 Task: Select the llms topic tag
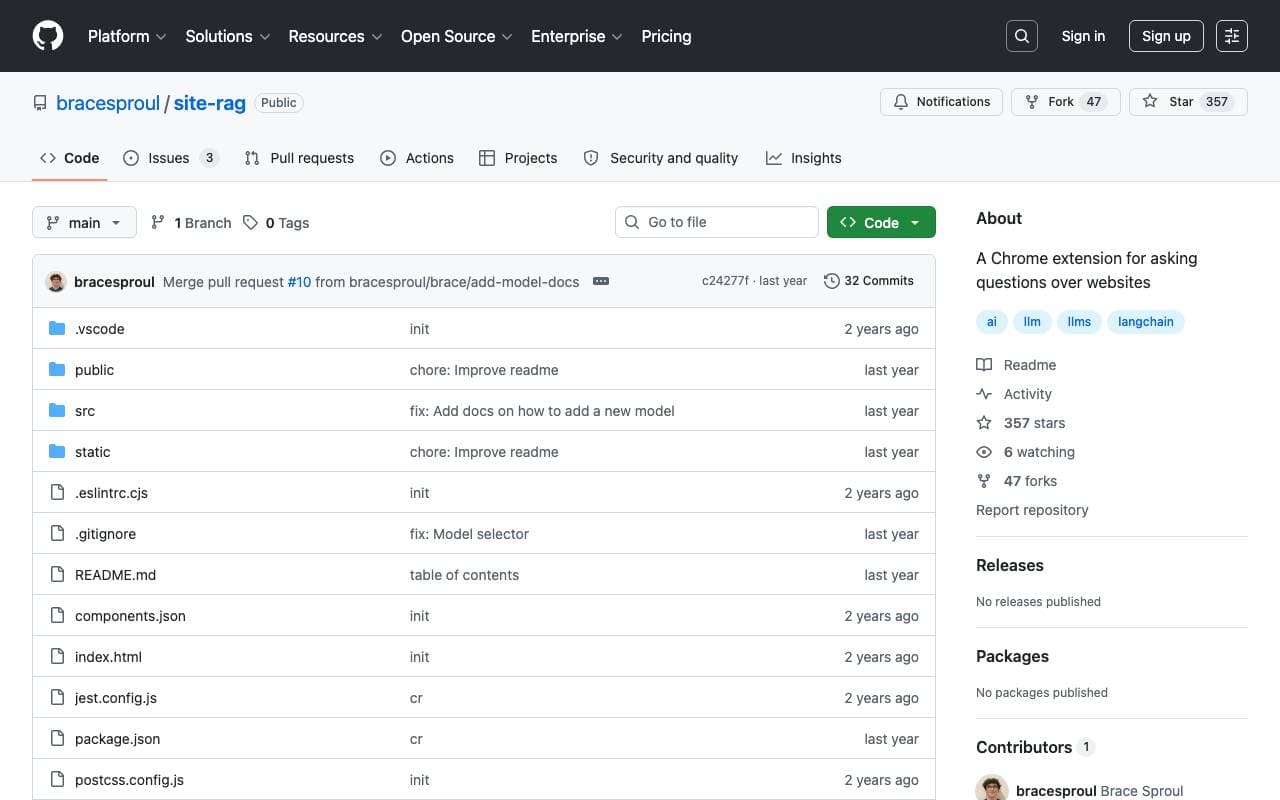1079,322
